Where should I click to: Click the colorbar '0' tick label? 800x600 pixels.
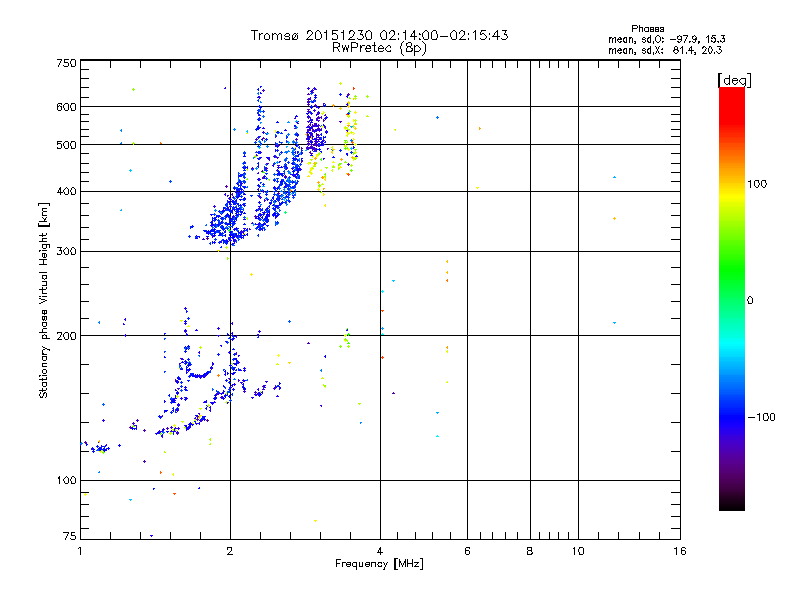click(749, 301)
